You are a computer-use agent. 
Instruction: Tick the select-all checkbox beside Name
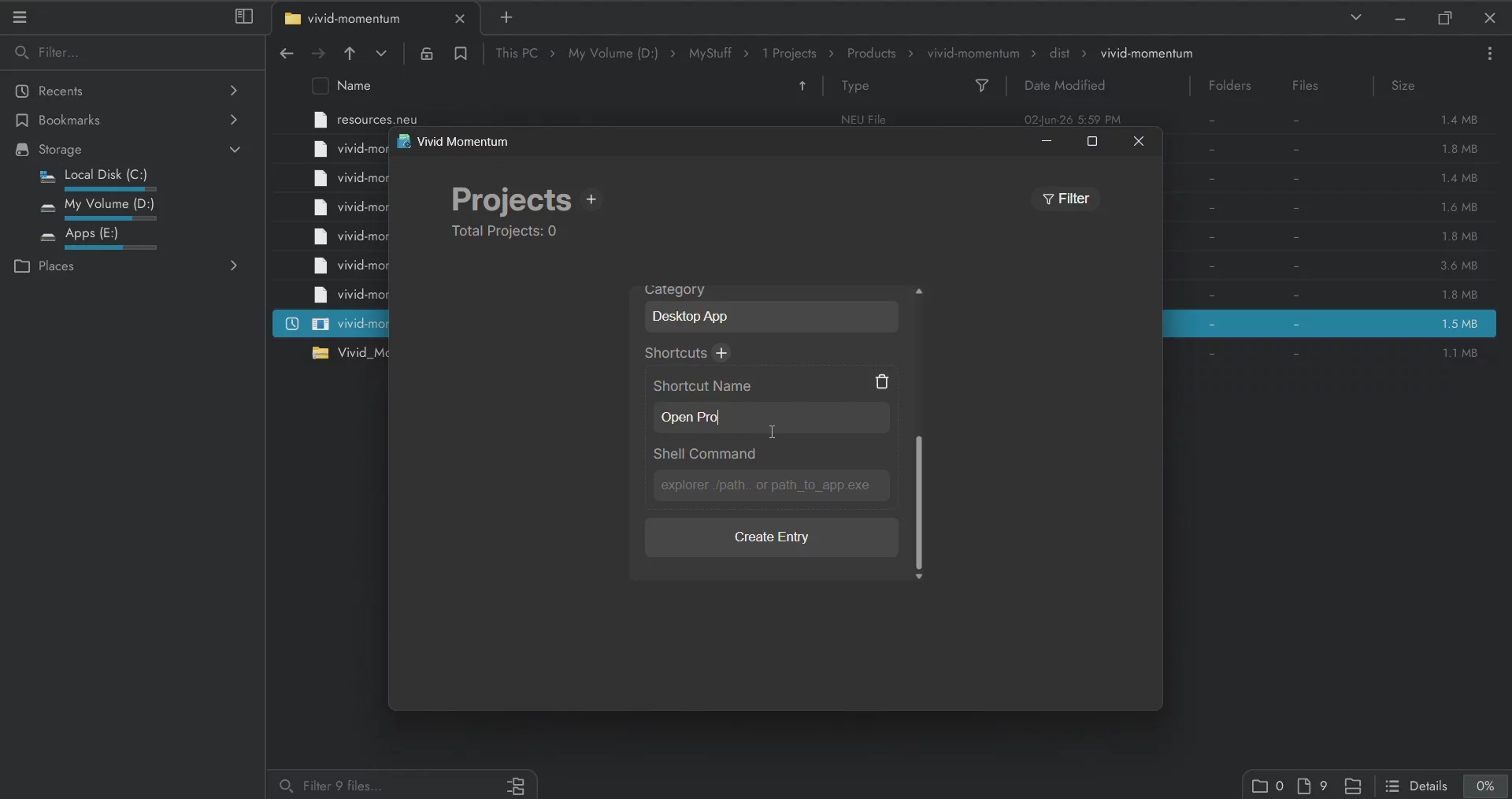[x=321, y=86]
